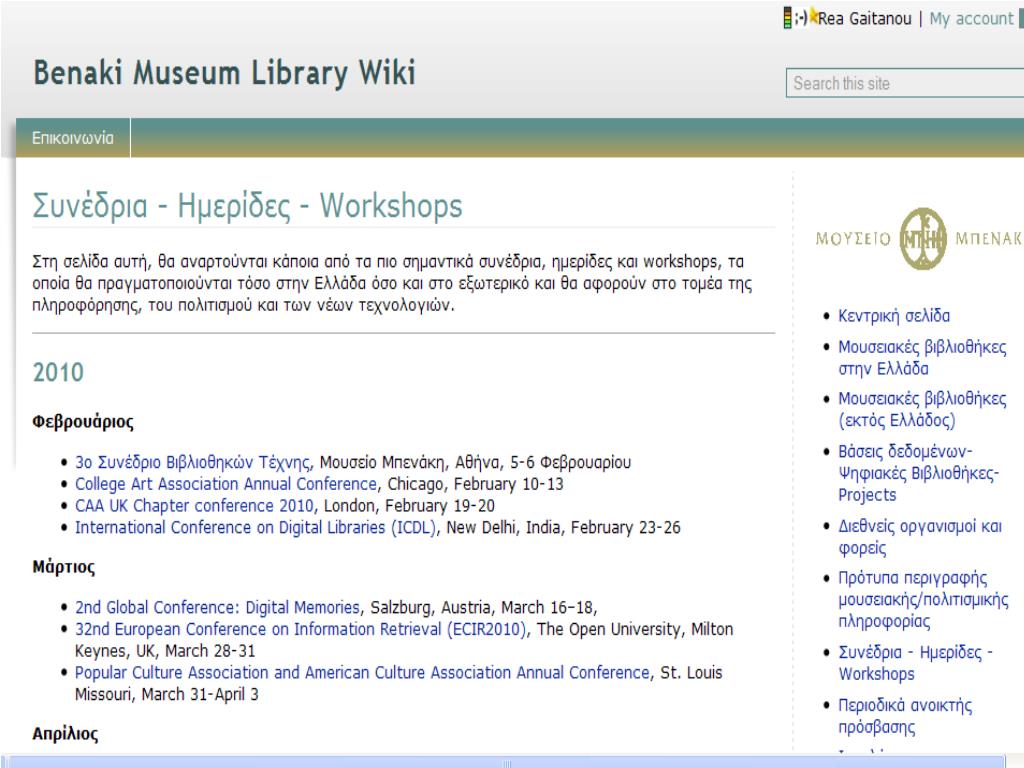Open International Conference on Digital Libraries link
The width and height of the screenshot is (1024, 768).
click(255, 527)
